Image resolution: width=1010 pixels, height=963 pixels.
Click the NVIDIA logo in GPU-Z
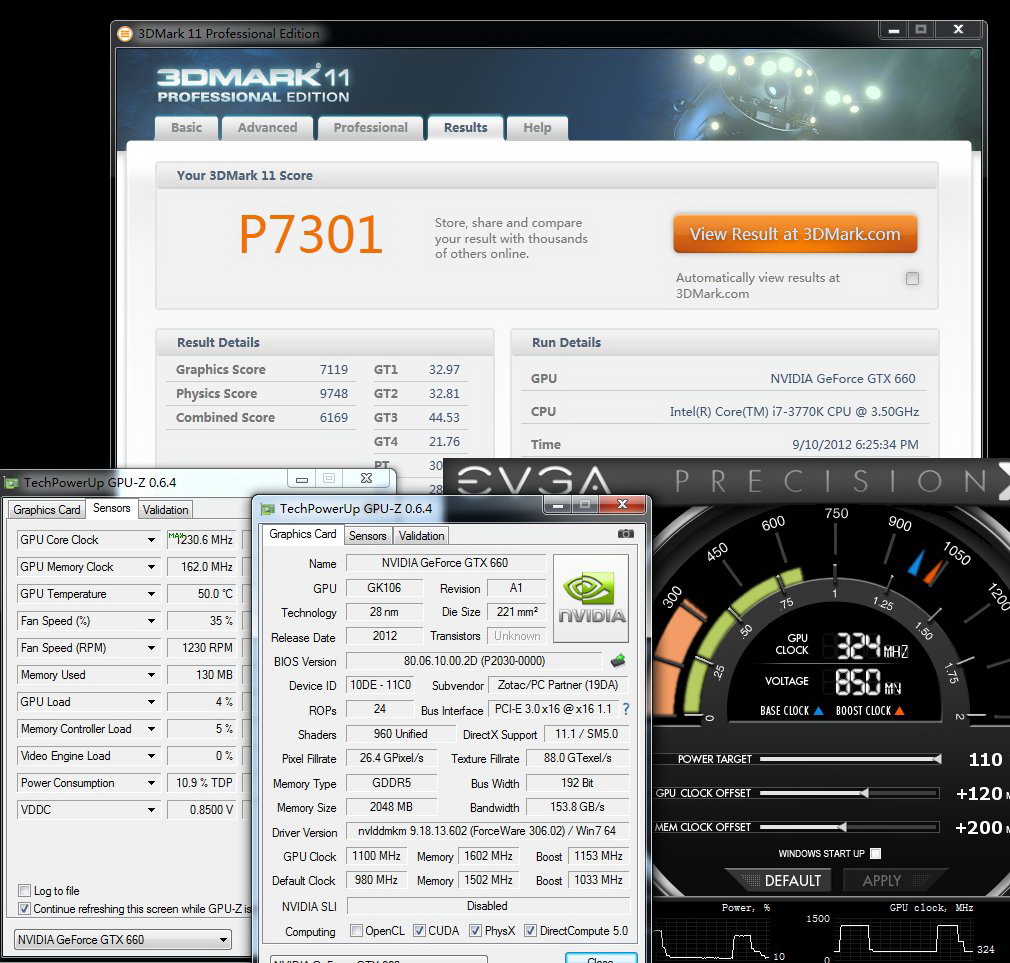point(591,598)
